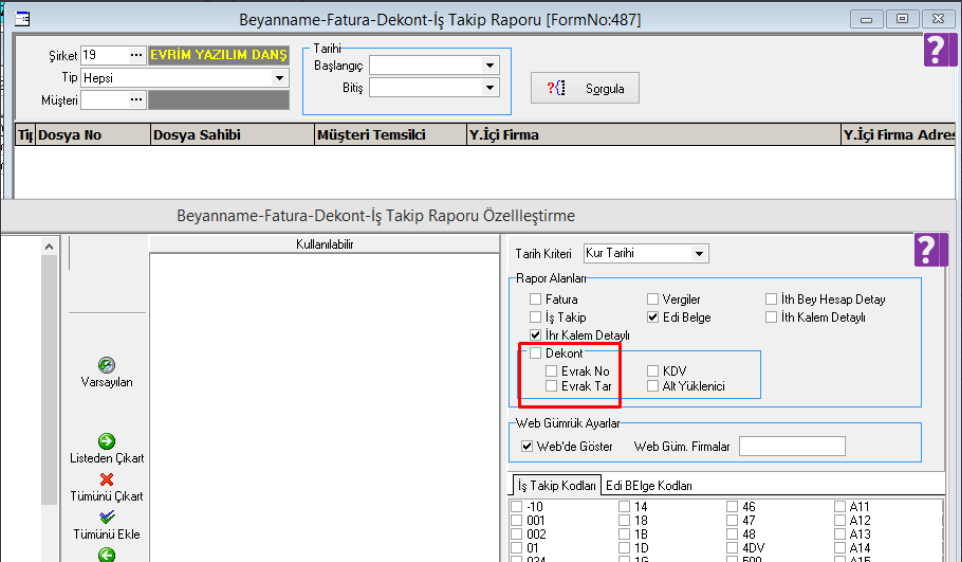Open the Tarih Kriteri dropdown
The height and width of the screenshot is (562, 962).
pyautogui.click(x=699, y=253)
